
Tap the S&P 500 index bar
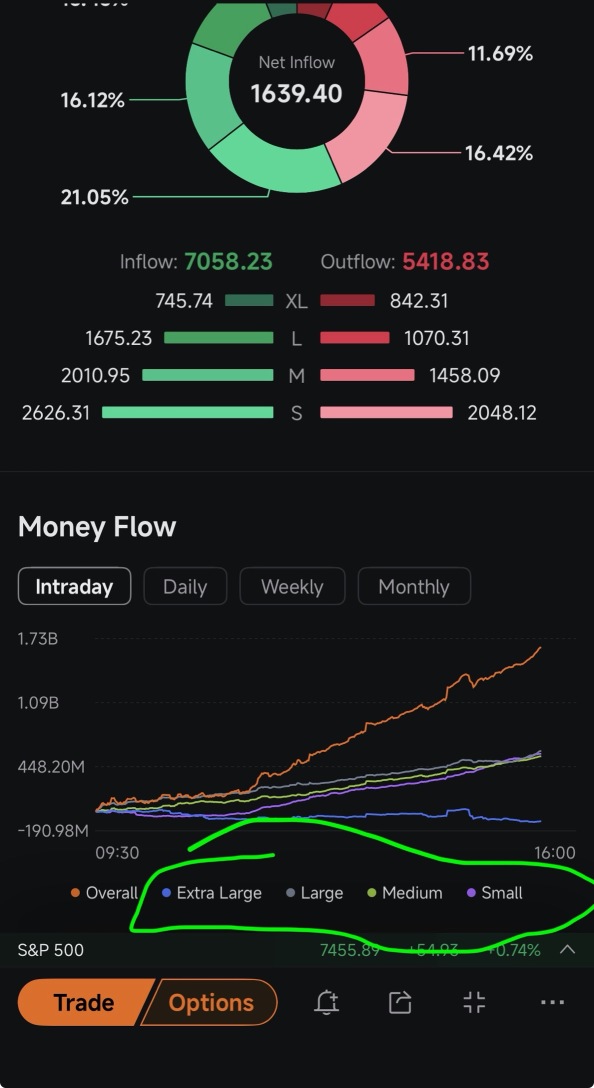click(297, 950)
